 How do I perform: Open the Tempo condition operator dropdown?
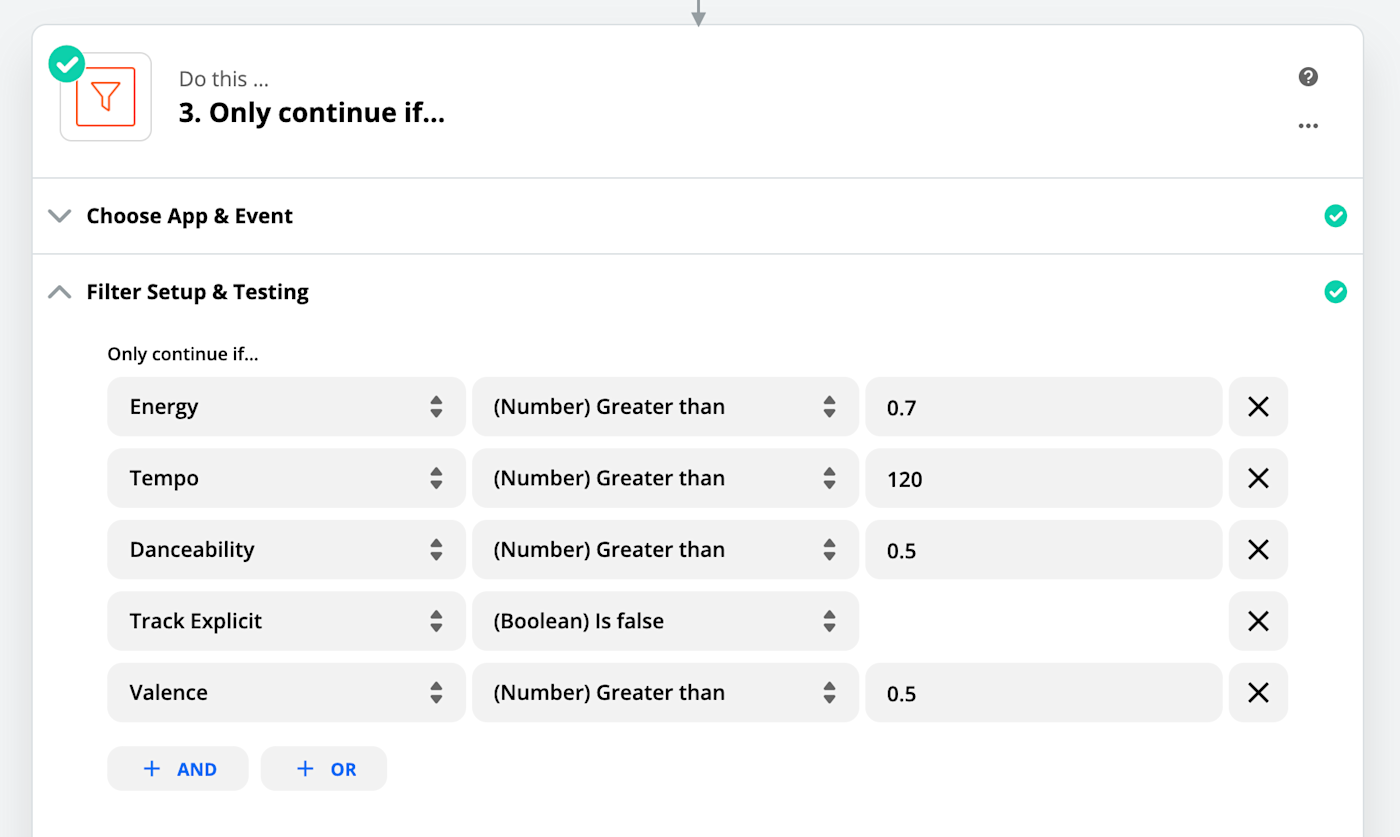[x=665, y=478]
